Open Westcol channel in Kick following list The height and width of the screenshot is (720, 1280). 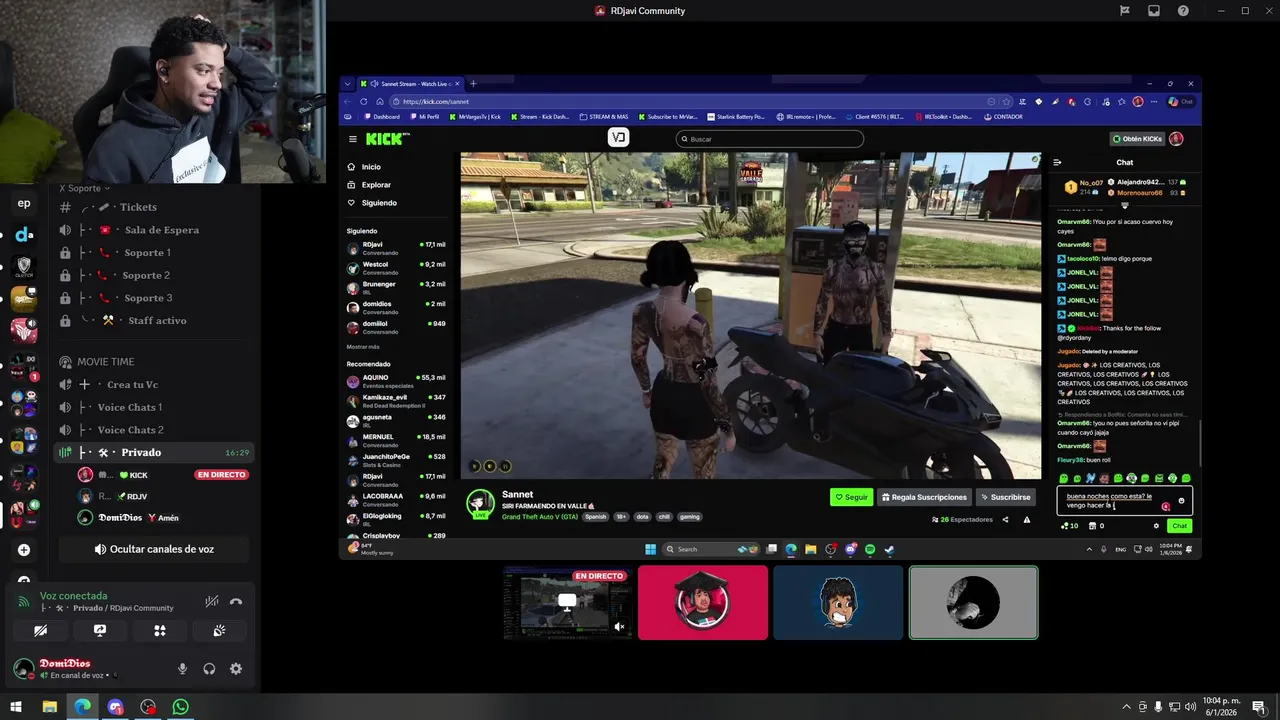tap(397, 268)
